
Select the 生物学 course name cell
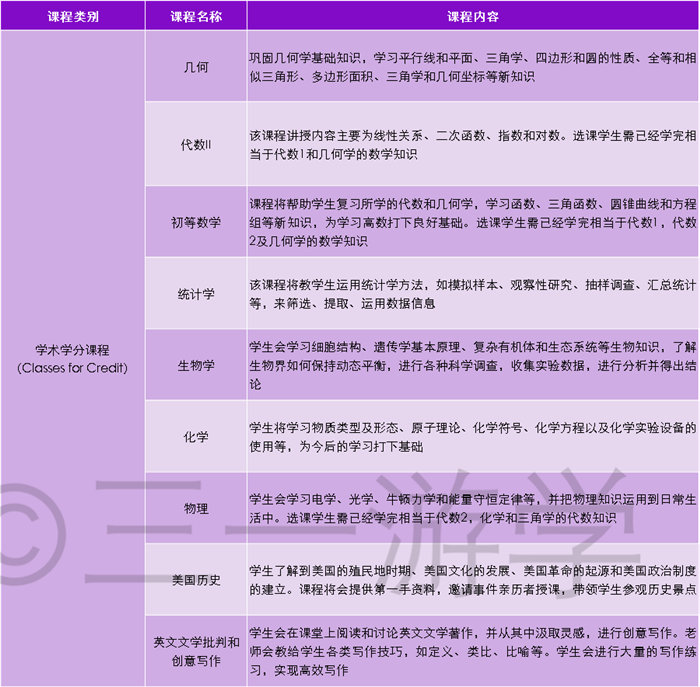pos(196,365)
